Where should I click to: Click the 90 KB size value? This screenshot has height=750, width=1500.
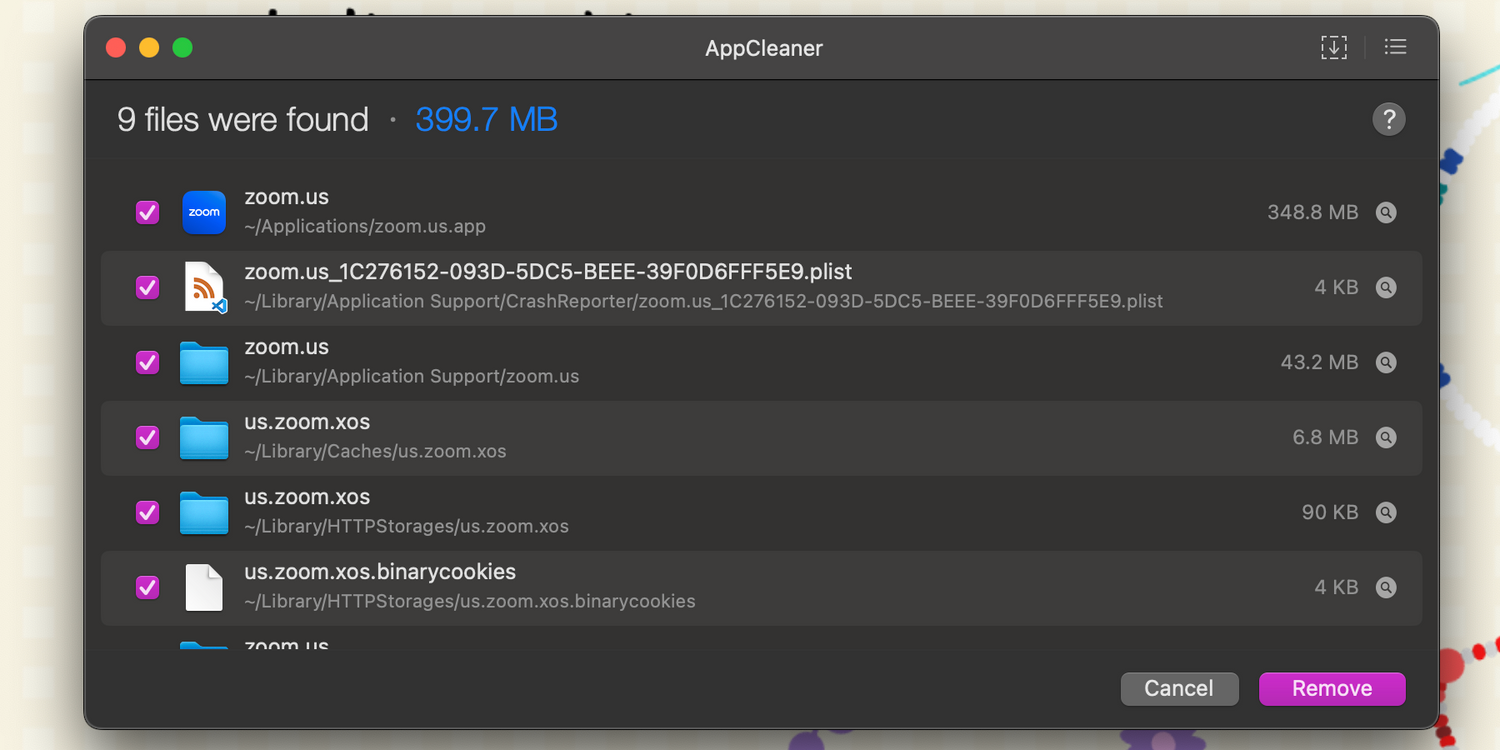[x=1330, y=512]
